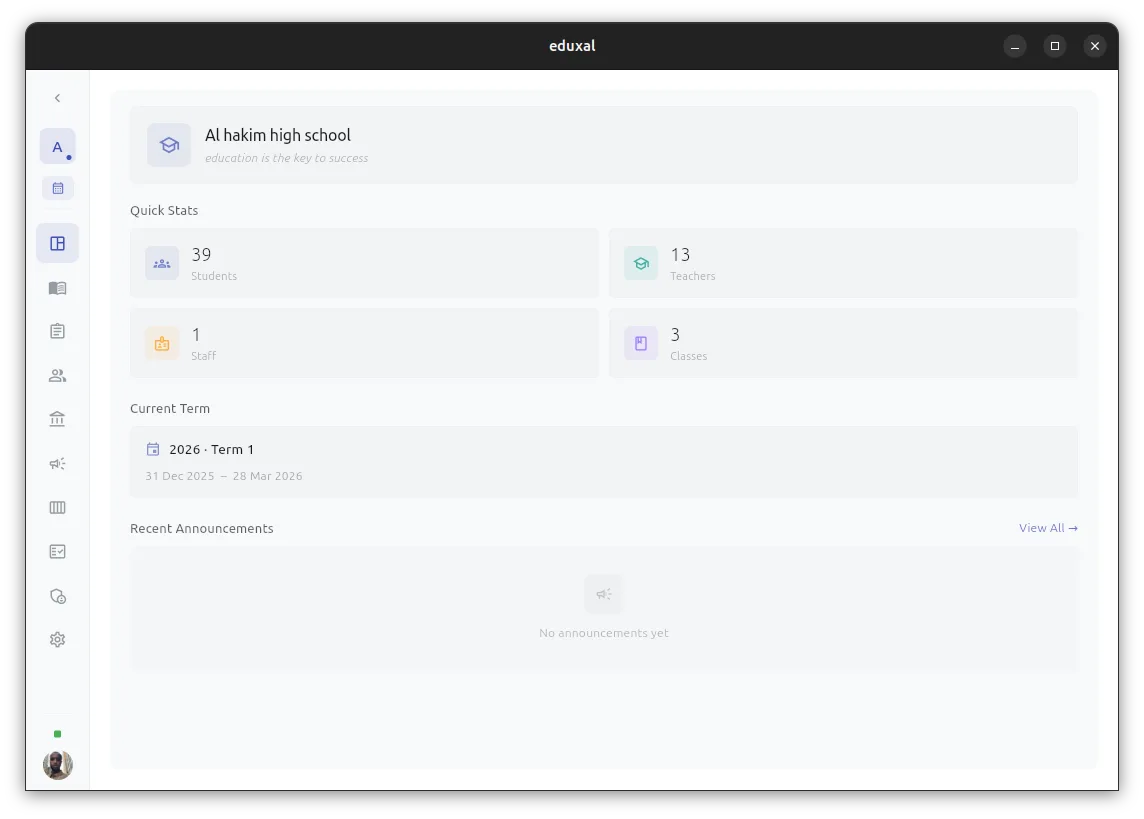Select the institution building icon
The image size is (1144, 819).
point(57,419)
